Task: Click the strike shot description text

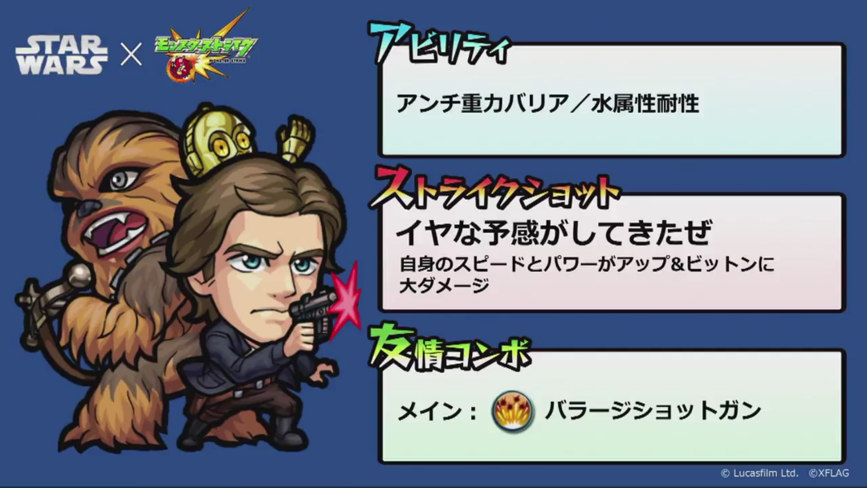Action: (586, 275)
